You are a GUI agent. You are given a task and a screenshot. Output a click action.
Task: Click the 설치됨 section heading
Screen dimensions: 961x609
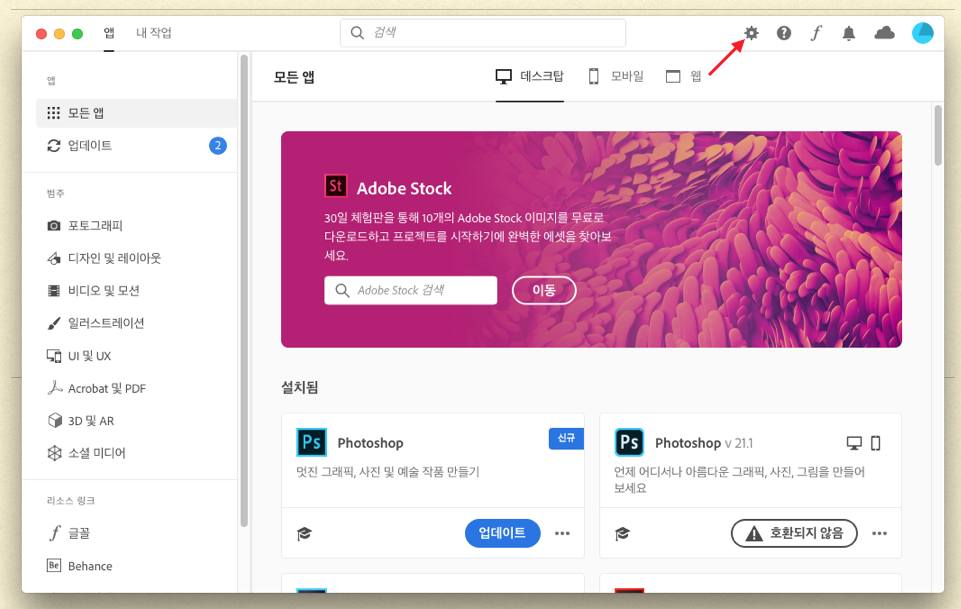point(300,387)
